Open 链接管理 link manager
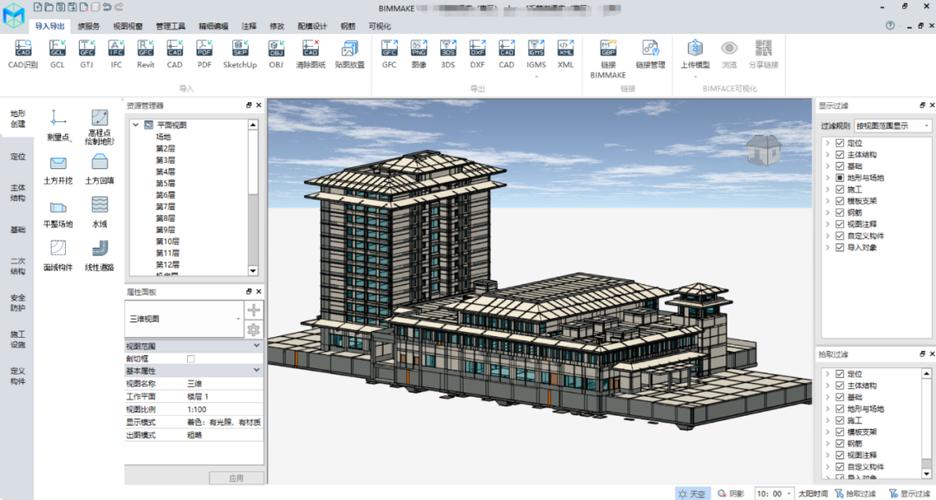Image resolution: width=936 pixels, height=500 pixels. (650, 54)
